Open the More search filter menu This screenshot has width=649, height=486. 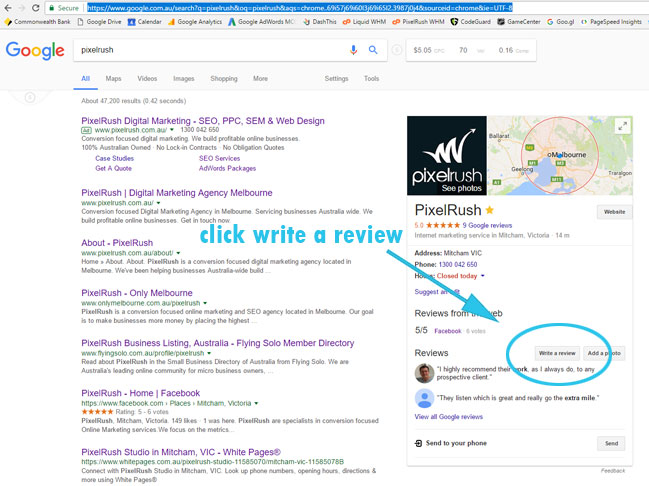[x=260, y=78]
